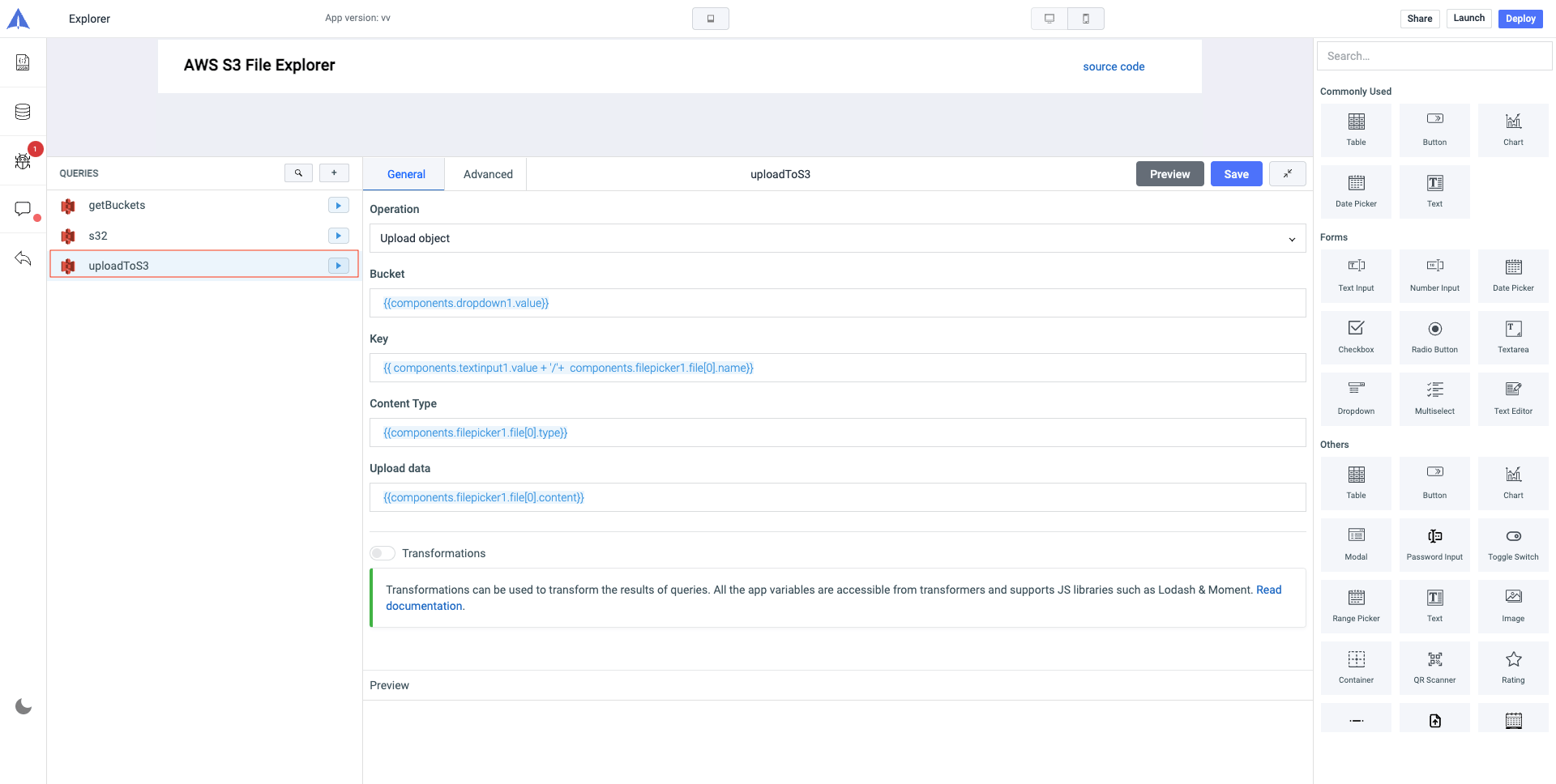Switch to the General tab
1556x784 pixels.
[406, 174]
